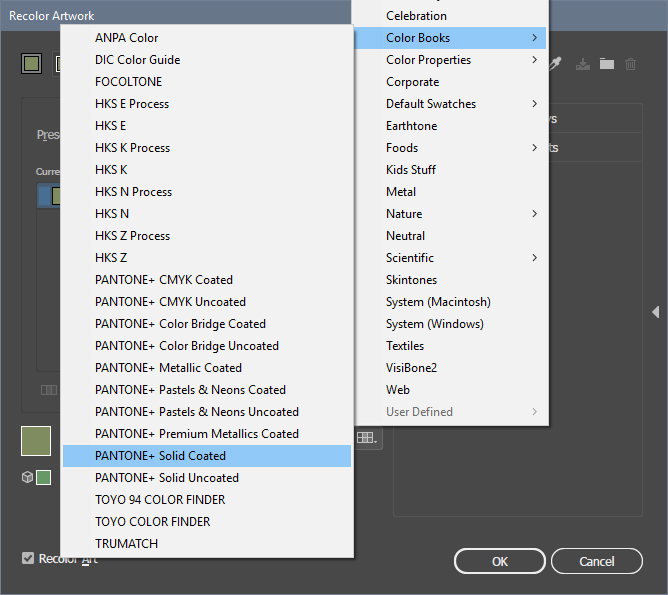This screenshot has width=668, height=595.
Task: Expand the Foods submenu arrow
Action: [535, 148]
